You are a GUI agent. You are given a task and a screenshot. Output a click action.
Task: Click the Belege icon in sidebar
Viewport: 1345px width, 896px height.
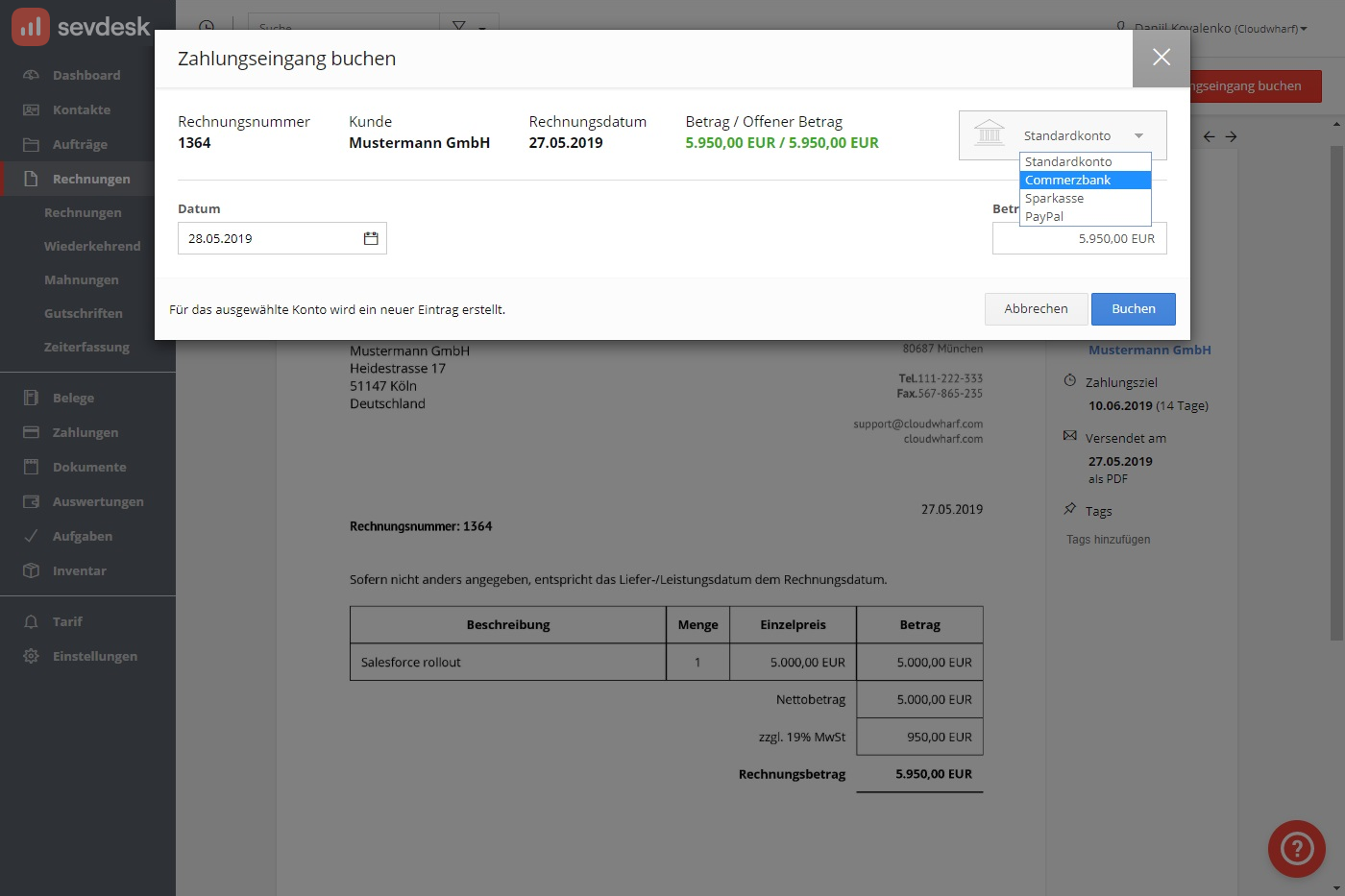pos(31,398)
